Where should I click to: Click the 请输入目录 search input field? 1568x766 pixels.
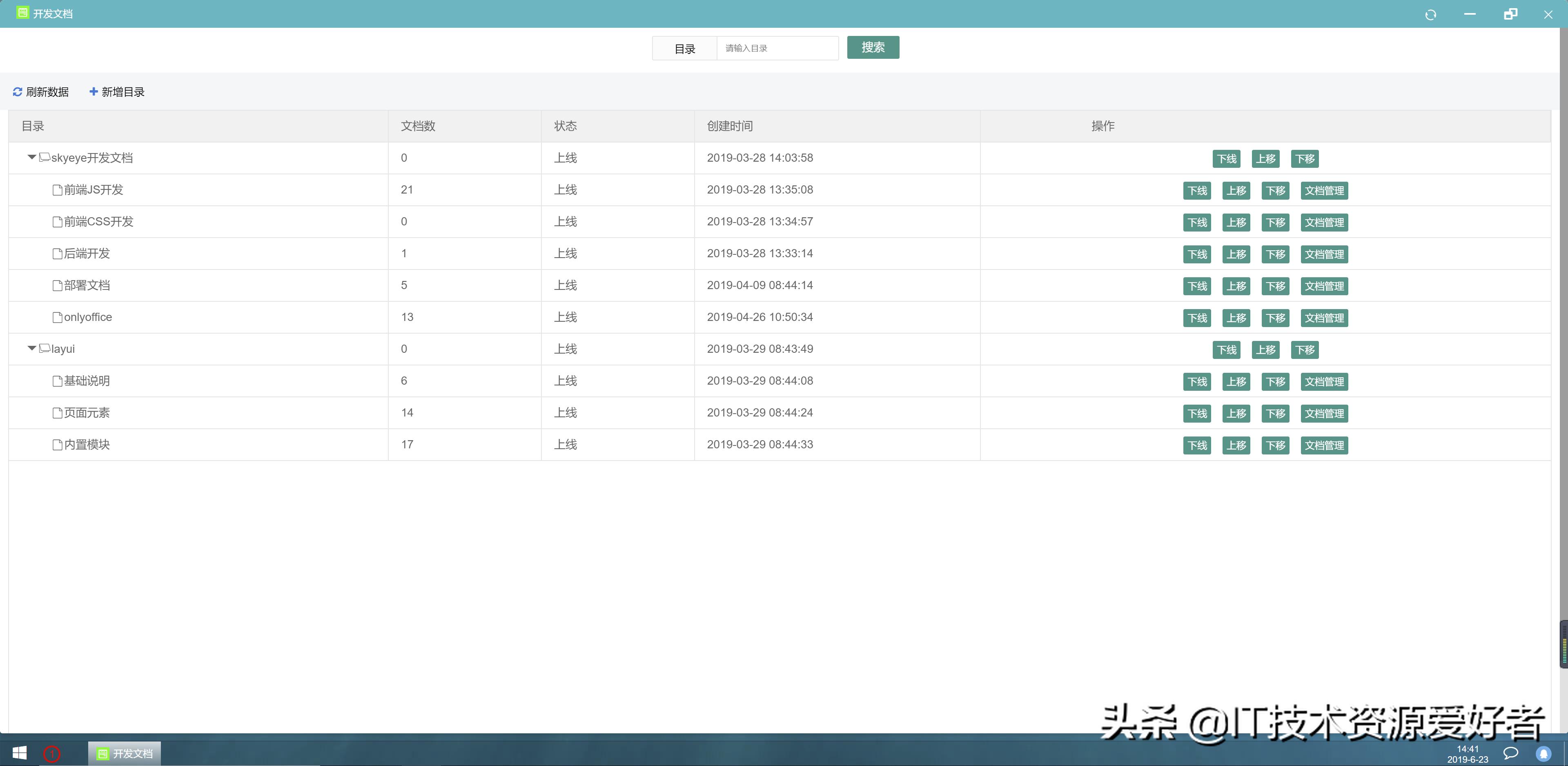(778, 48)
